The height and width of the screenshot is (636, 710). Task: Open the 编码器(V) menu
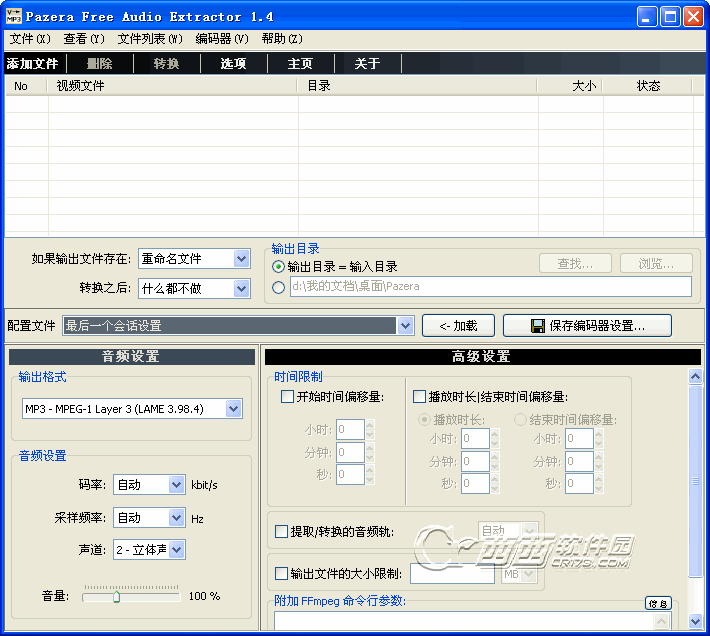click(x=221, y=39)
